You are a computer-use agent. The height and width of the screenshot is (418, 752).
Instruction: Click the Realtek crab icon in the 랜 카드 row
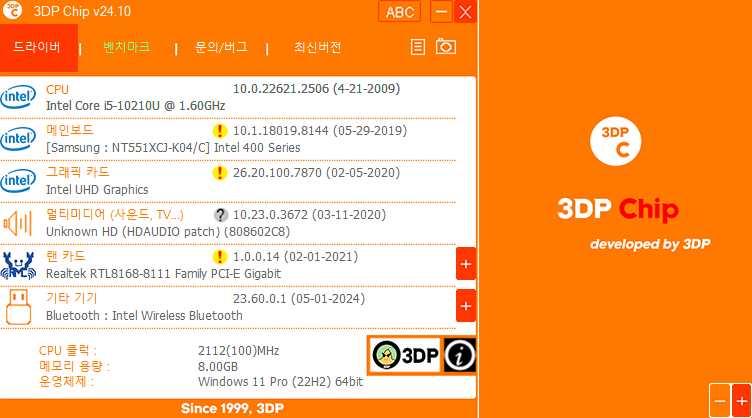pyautogui.click(x=18, y=265)
